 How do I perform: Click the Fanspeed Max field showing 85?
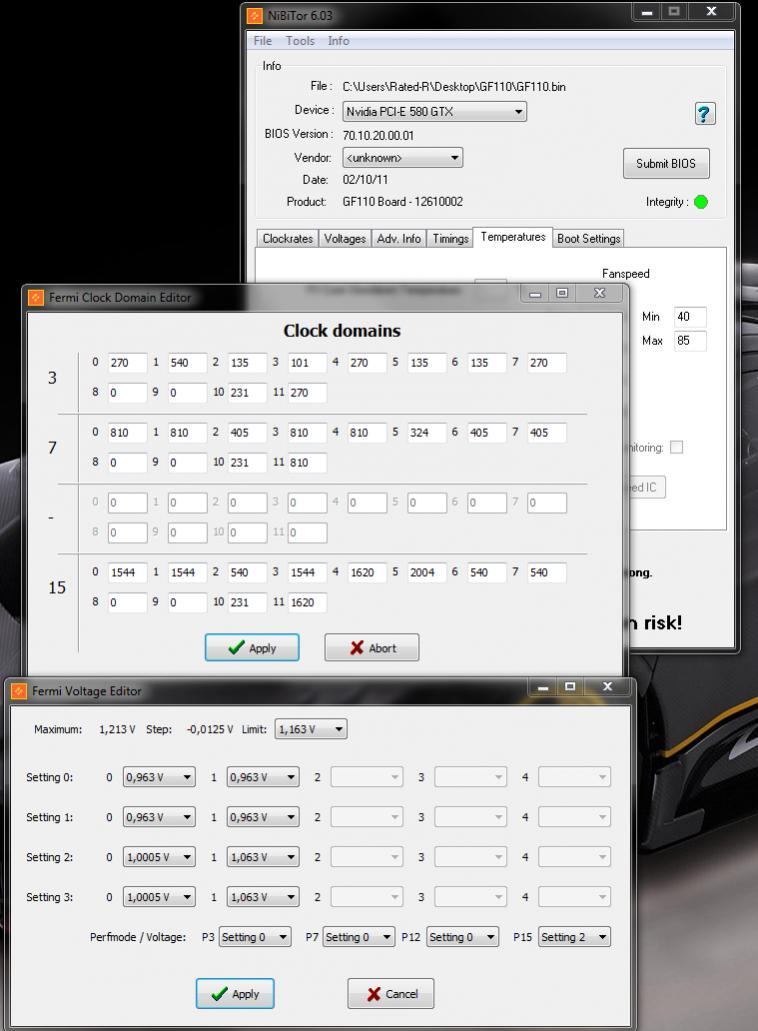point(690,341)
